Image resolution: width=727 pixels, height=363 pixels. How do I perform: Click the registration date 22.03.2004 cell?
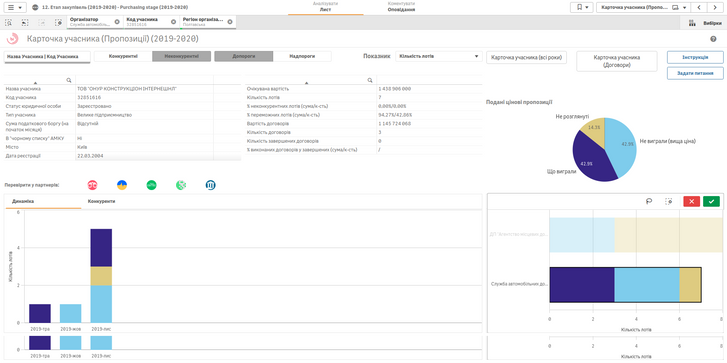pos(144,156)
